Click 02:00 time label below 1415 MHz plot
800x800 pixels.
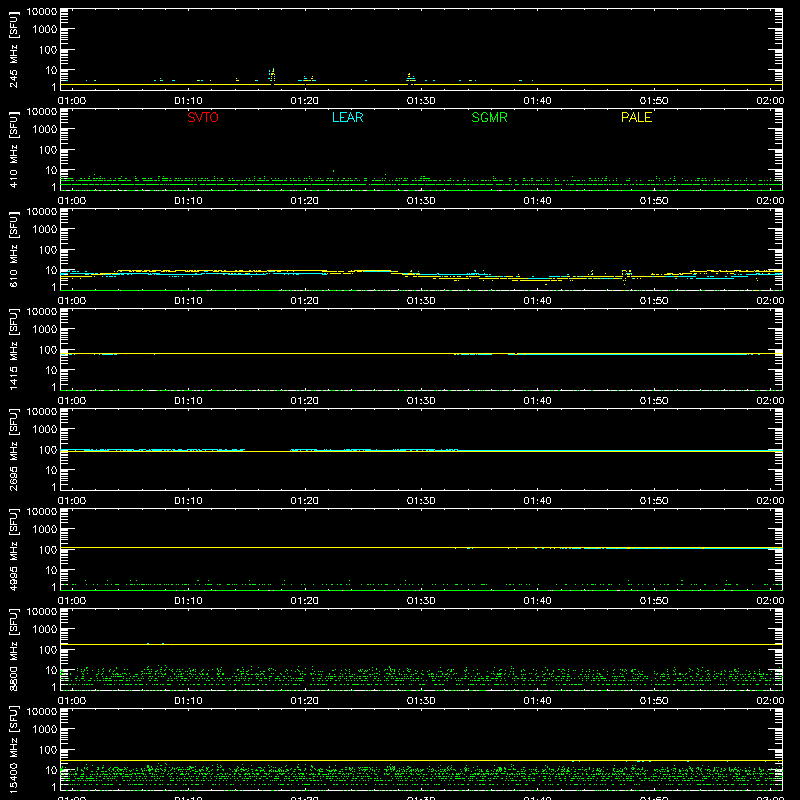[x=770, y=401]
